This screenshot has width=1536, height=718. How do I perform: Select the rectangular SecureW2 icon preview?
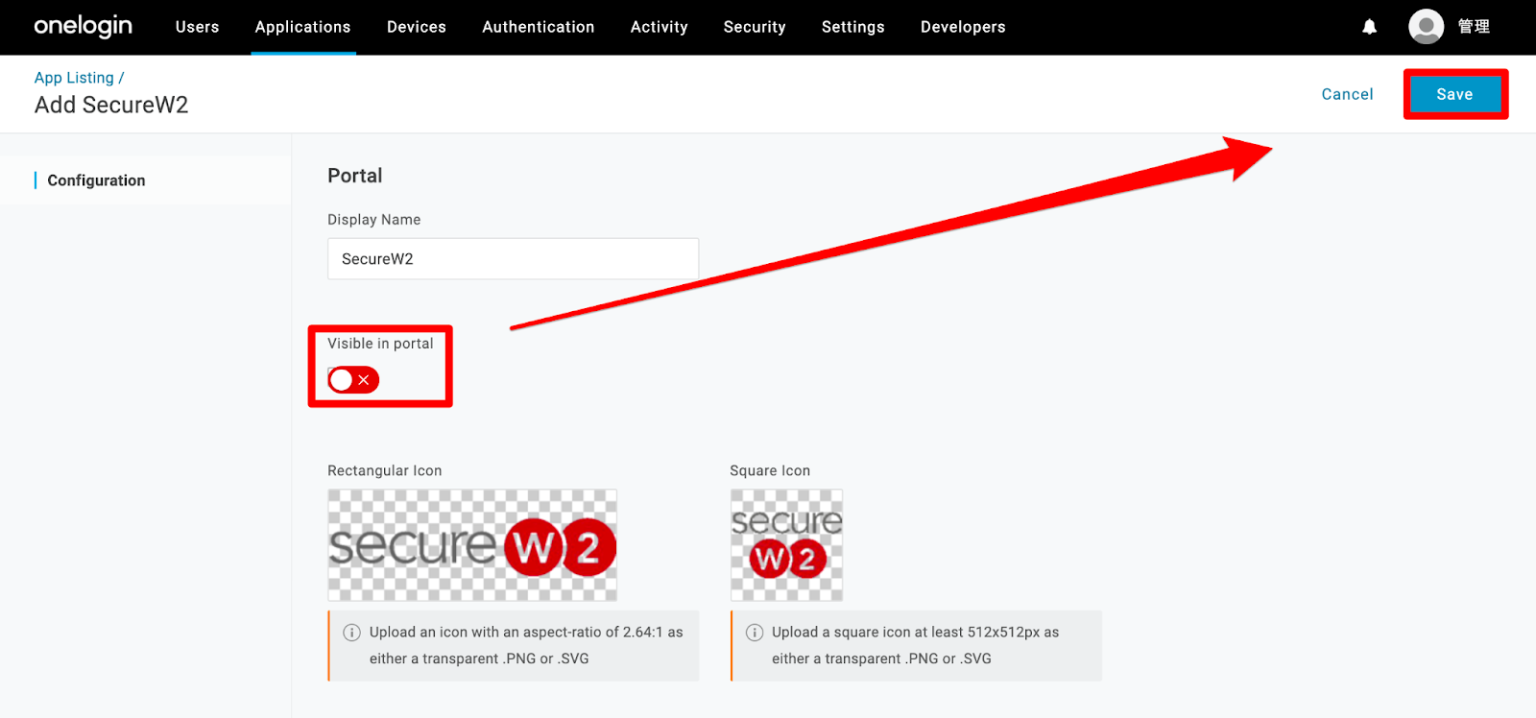coord(472,545)
